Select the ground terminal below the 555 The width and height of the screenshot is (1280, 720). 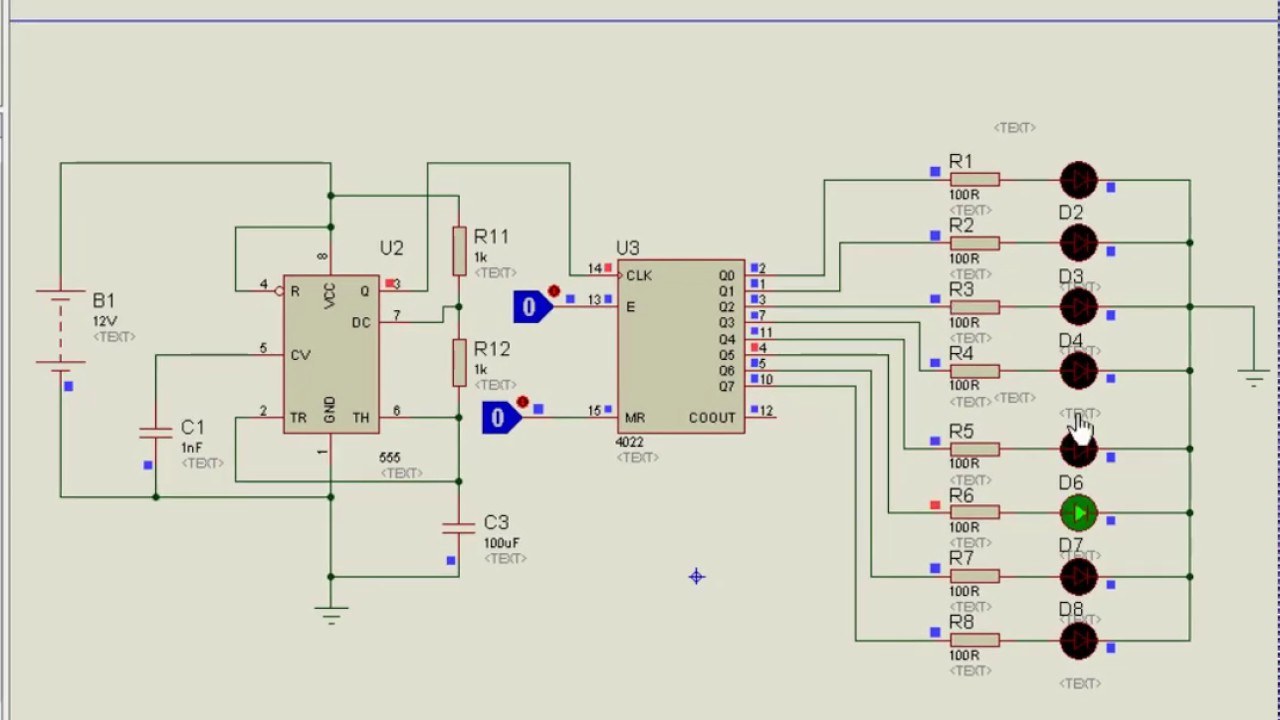click(331, 614)
